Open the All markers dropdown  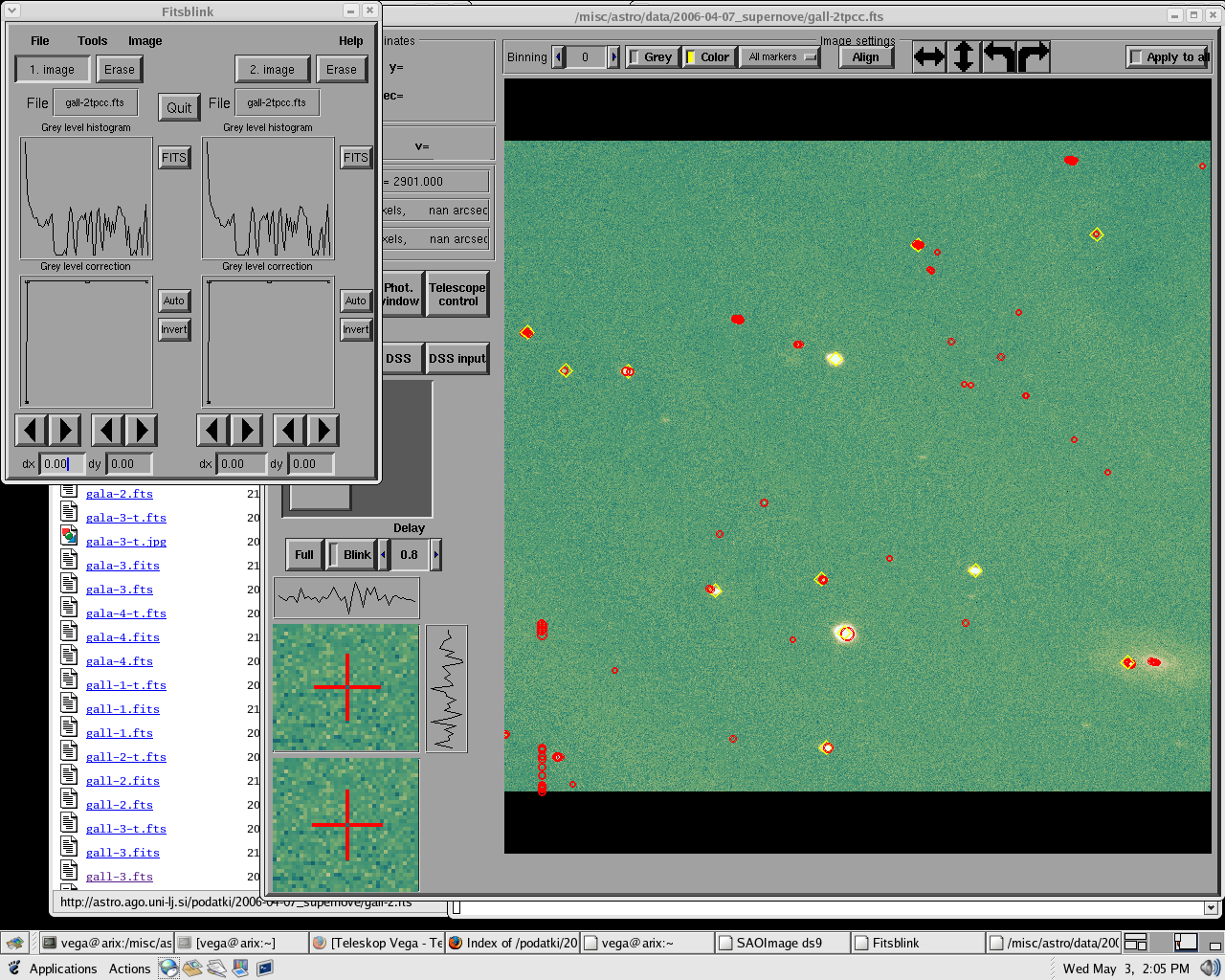780,57
